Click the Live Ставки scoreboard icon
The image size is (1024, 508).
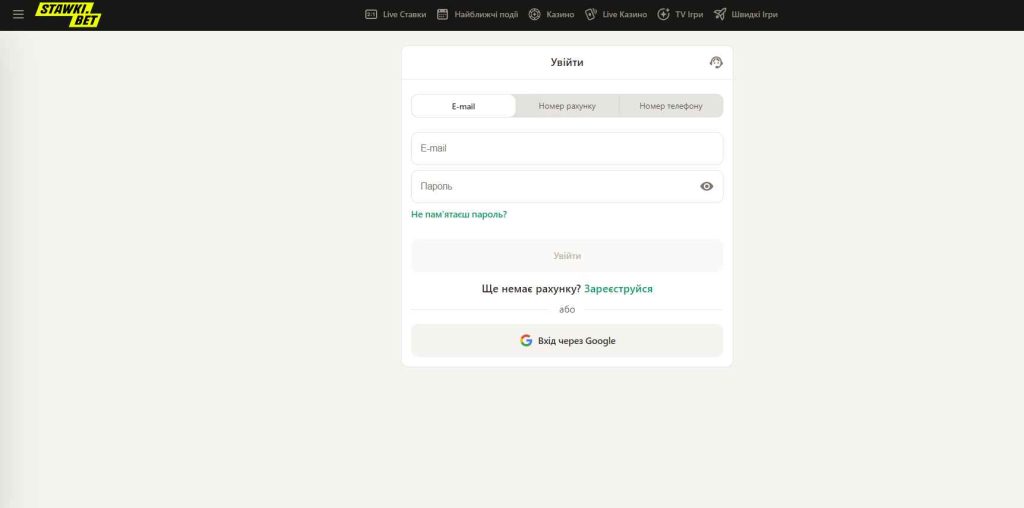(371, 15)
